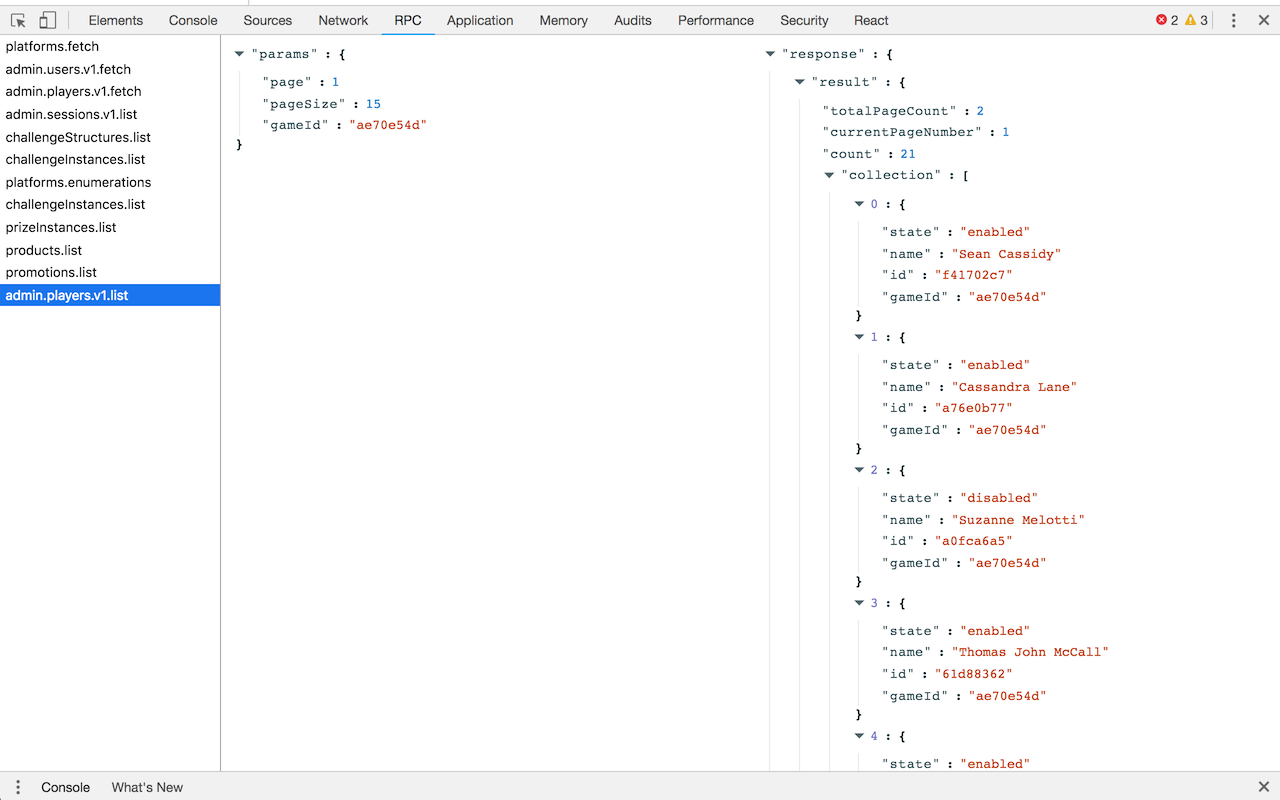Click the params gameId value "ae70e54d"
This screenshot has height=800, width=1280.
tap(387, 125)
